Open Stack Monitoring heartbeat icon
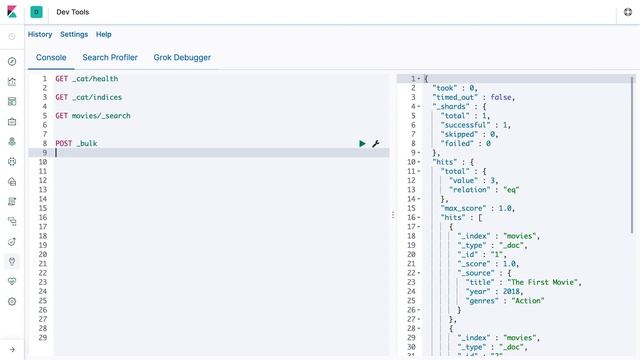 click(12, 282)
